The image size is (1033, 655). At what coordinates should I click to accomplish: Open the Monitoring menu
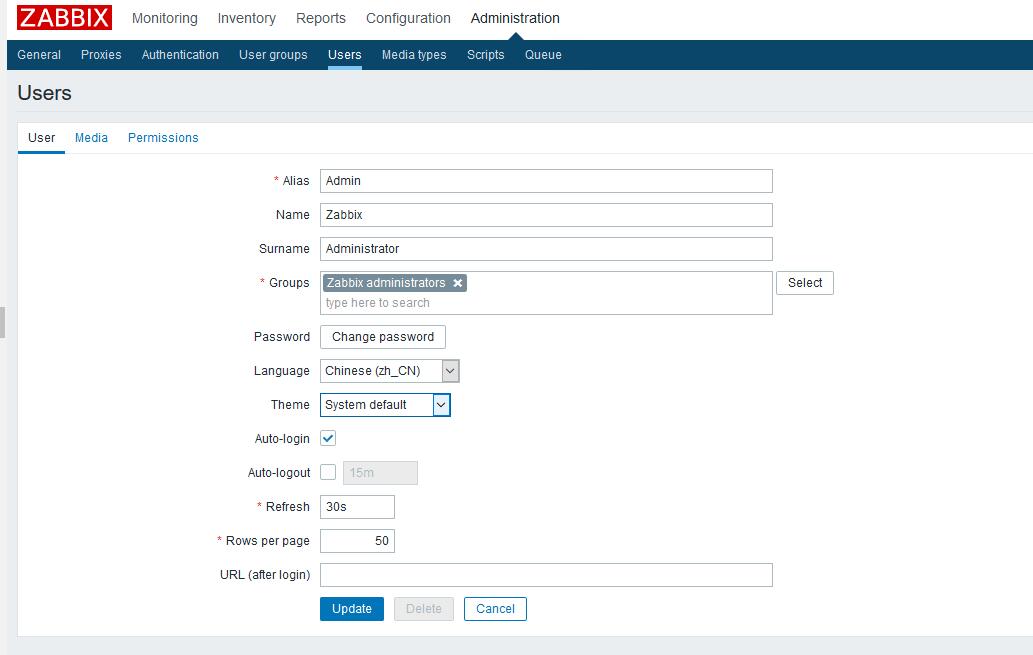(165, 18)
